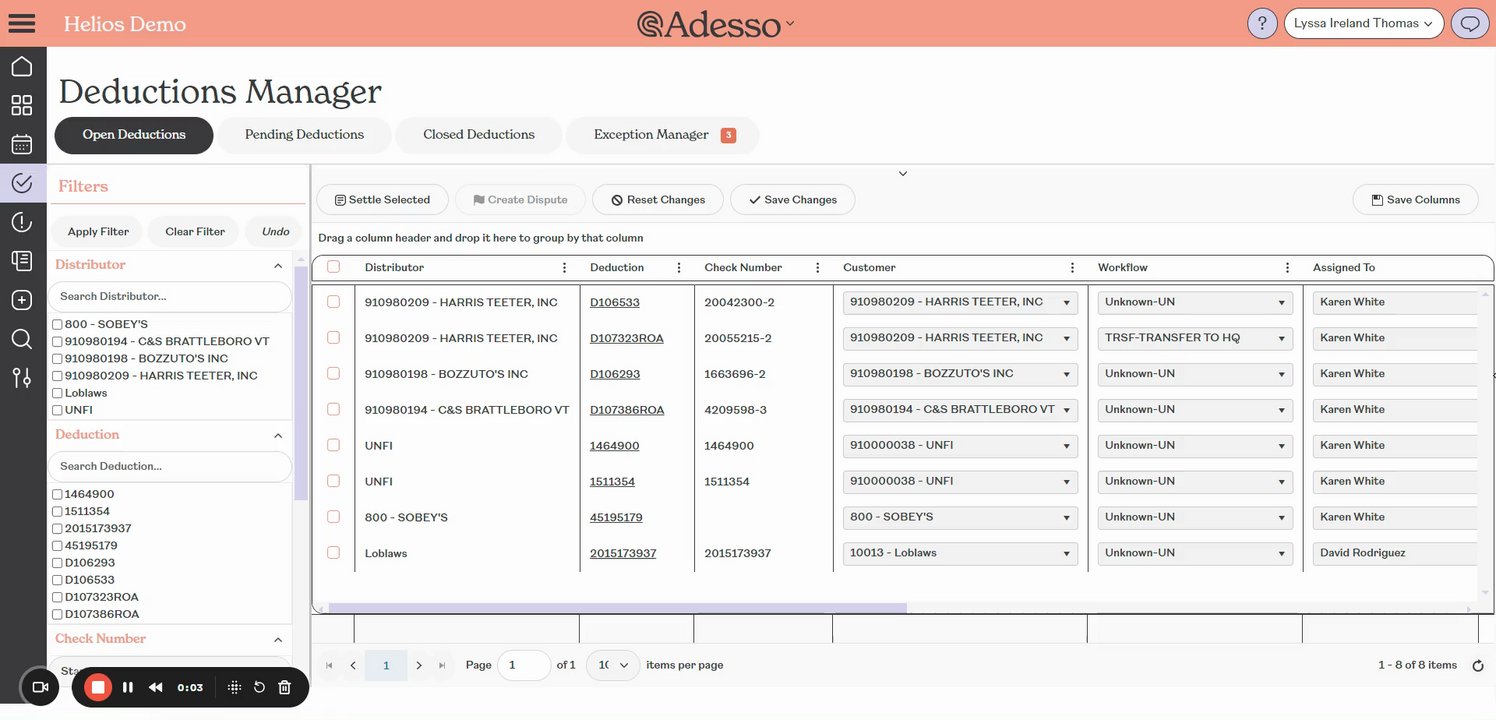Open the calendar icon in the sidebar
Viewport: 1496px width, 720px height.
point(22,144)
